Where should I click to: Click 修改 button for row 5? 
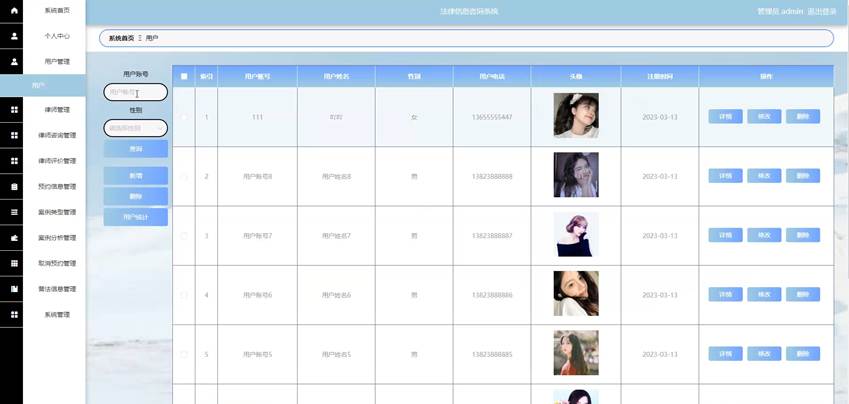tap(764, 354)
